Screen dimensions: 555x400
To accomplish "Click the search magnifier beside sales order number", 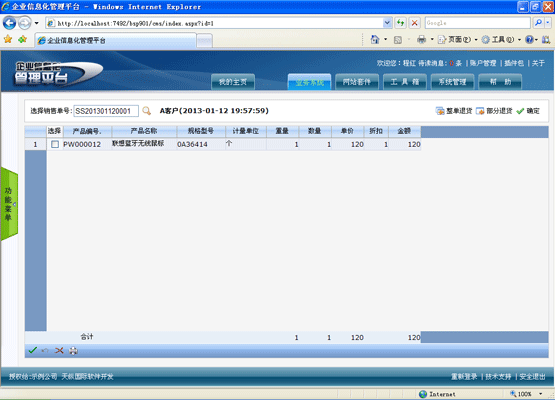I will (x=147, y=111).
